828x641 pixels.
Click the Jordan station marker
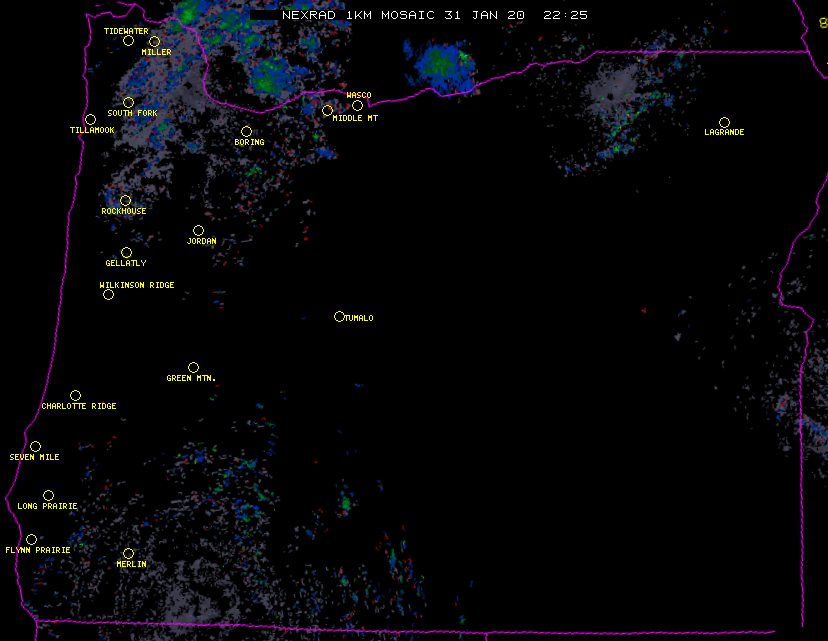198,230
